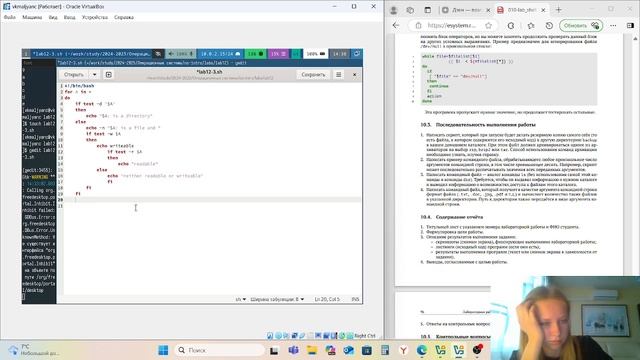The height and width of the screenshot is (360, 640).
Task: Click the network 10.0.2.15/24 panel widget
Action: tap(220, 53)
